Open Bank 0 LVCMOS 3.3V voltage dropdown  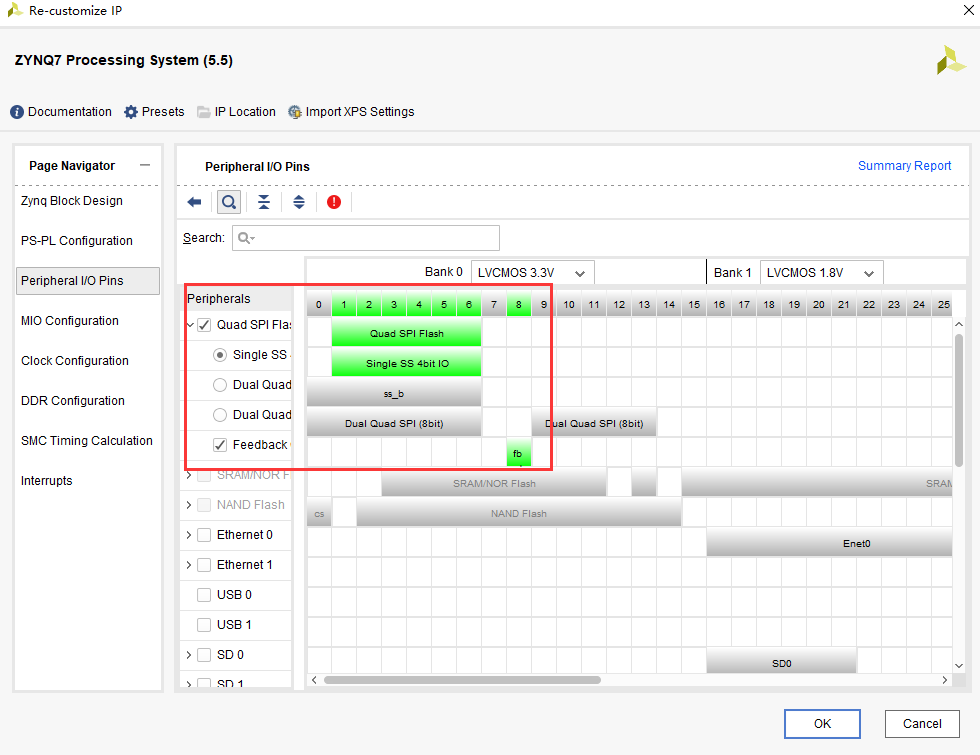[x=532, y=272]
